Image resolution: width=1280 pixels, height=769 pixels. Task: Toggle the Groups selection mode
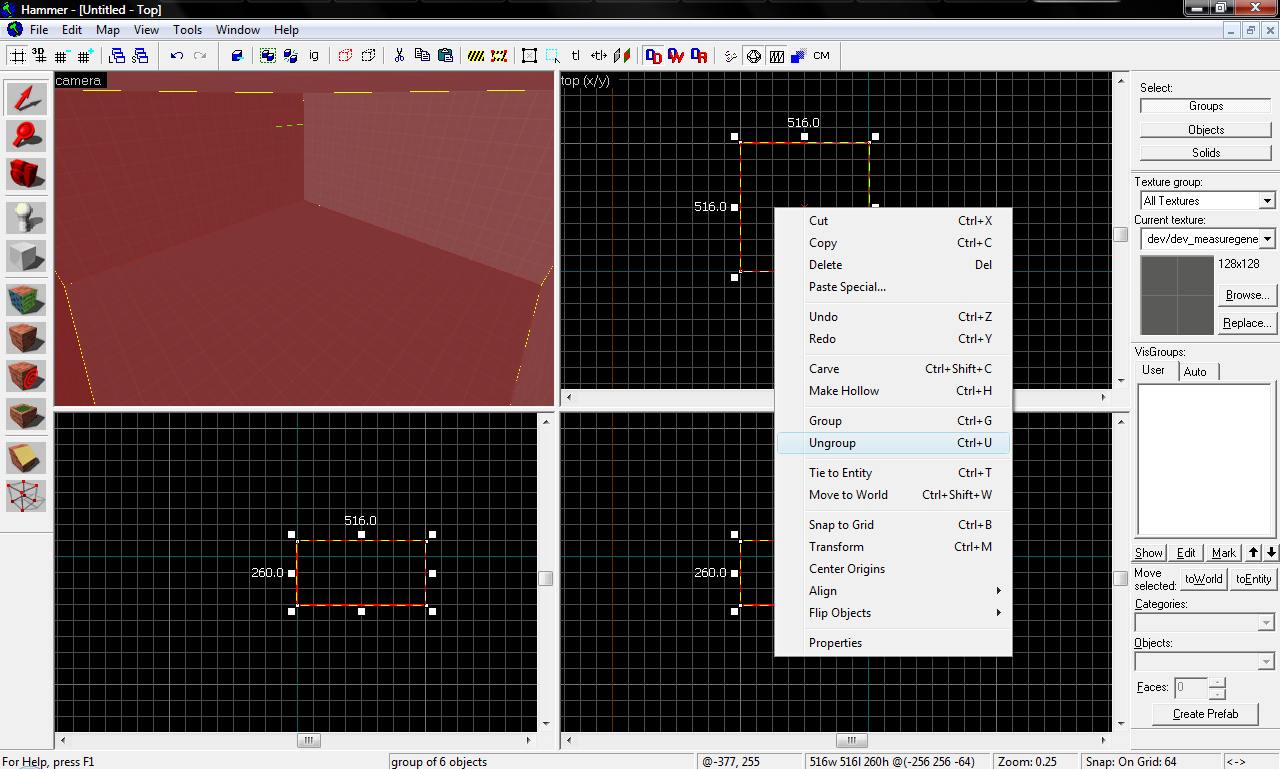point(1205,106)
